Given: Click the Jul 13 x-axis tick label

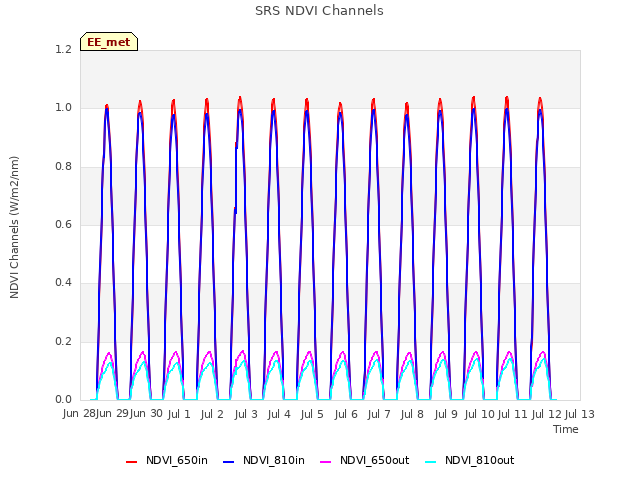Looking at the screenshot, I should pos(579,414).
